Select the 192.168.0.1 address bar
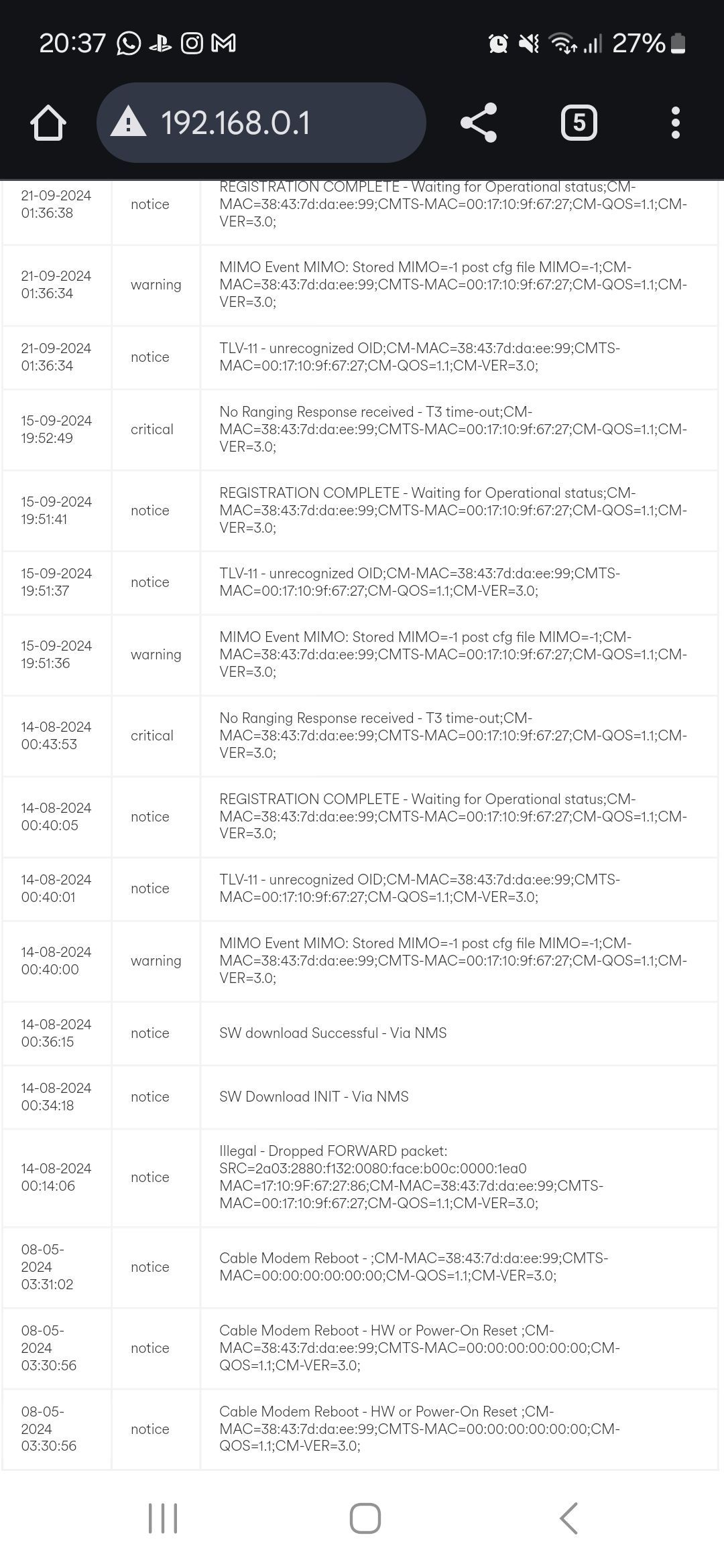 coord(261,123)
